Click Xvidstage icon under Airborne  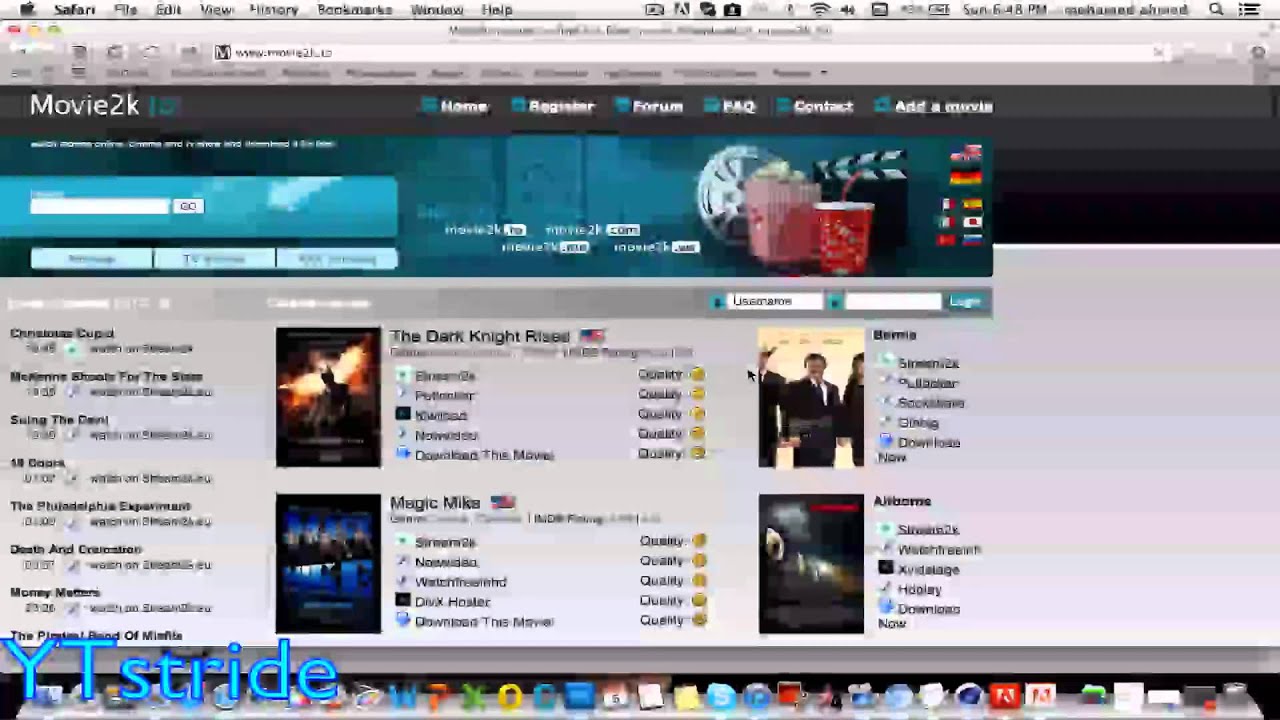tap(885, 568)
